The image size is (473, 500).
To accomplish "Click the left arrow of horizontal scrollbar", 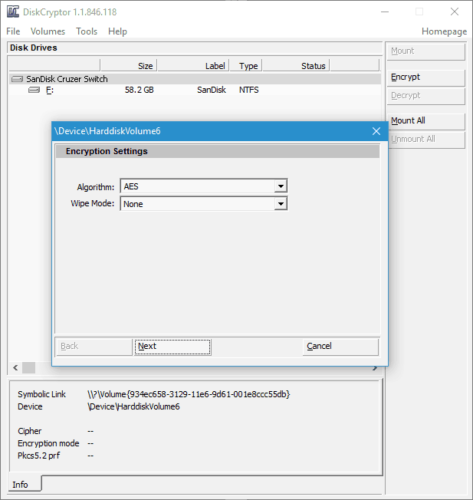I will [15, 368].
